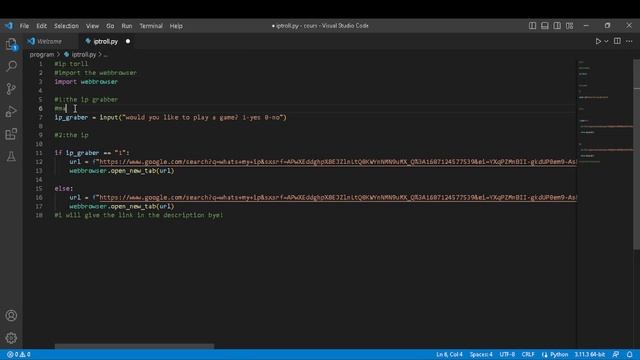640x360 pixels.
Task: Click the program breadcrumb folder
Action: point(42,54)
